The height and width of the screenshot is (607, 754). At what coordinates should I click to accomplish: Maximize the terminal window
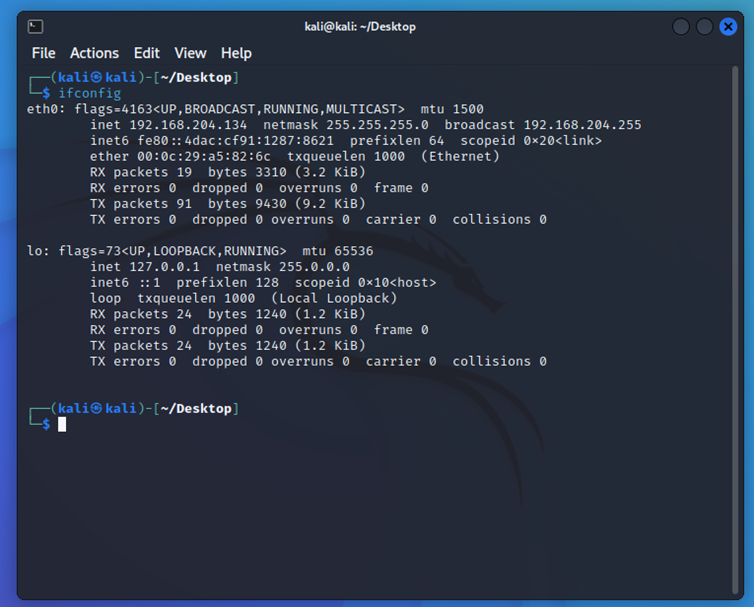(704, 27)
